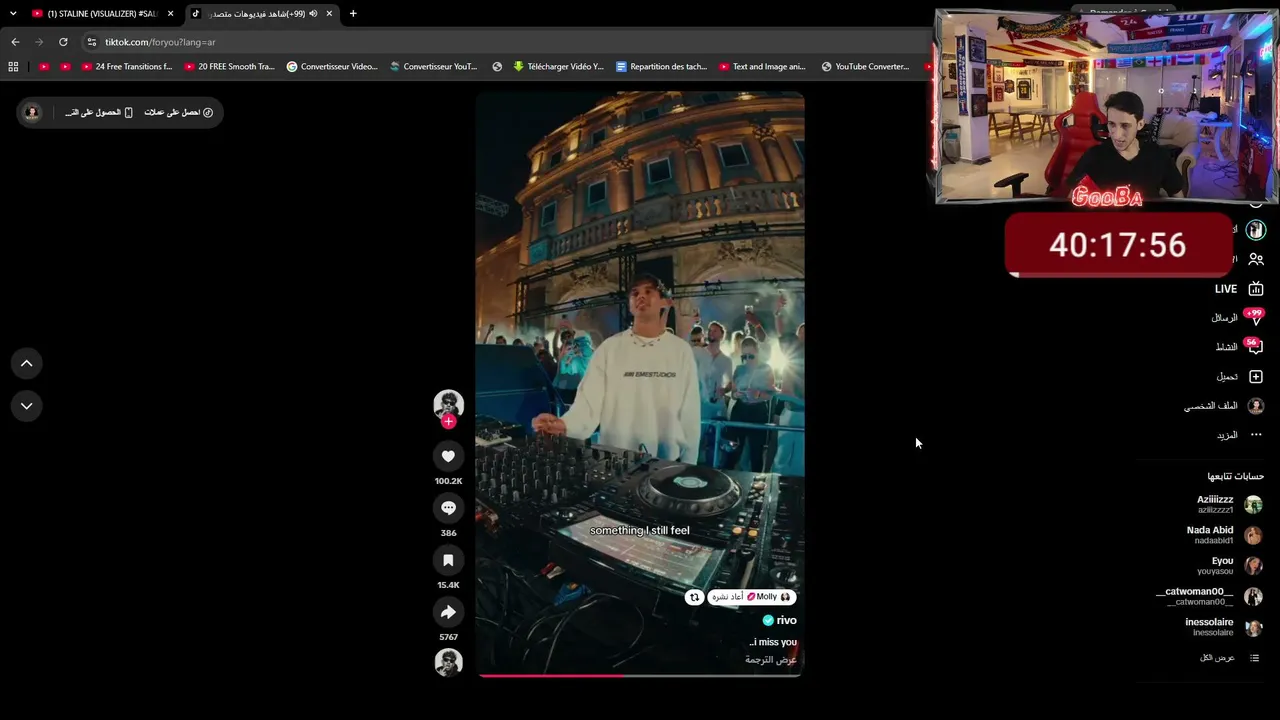Open comments via the speech bubble icon
1280x720 pixels.
click(x=448, y=508)
